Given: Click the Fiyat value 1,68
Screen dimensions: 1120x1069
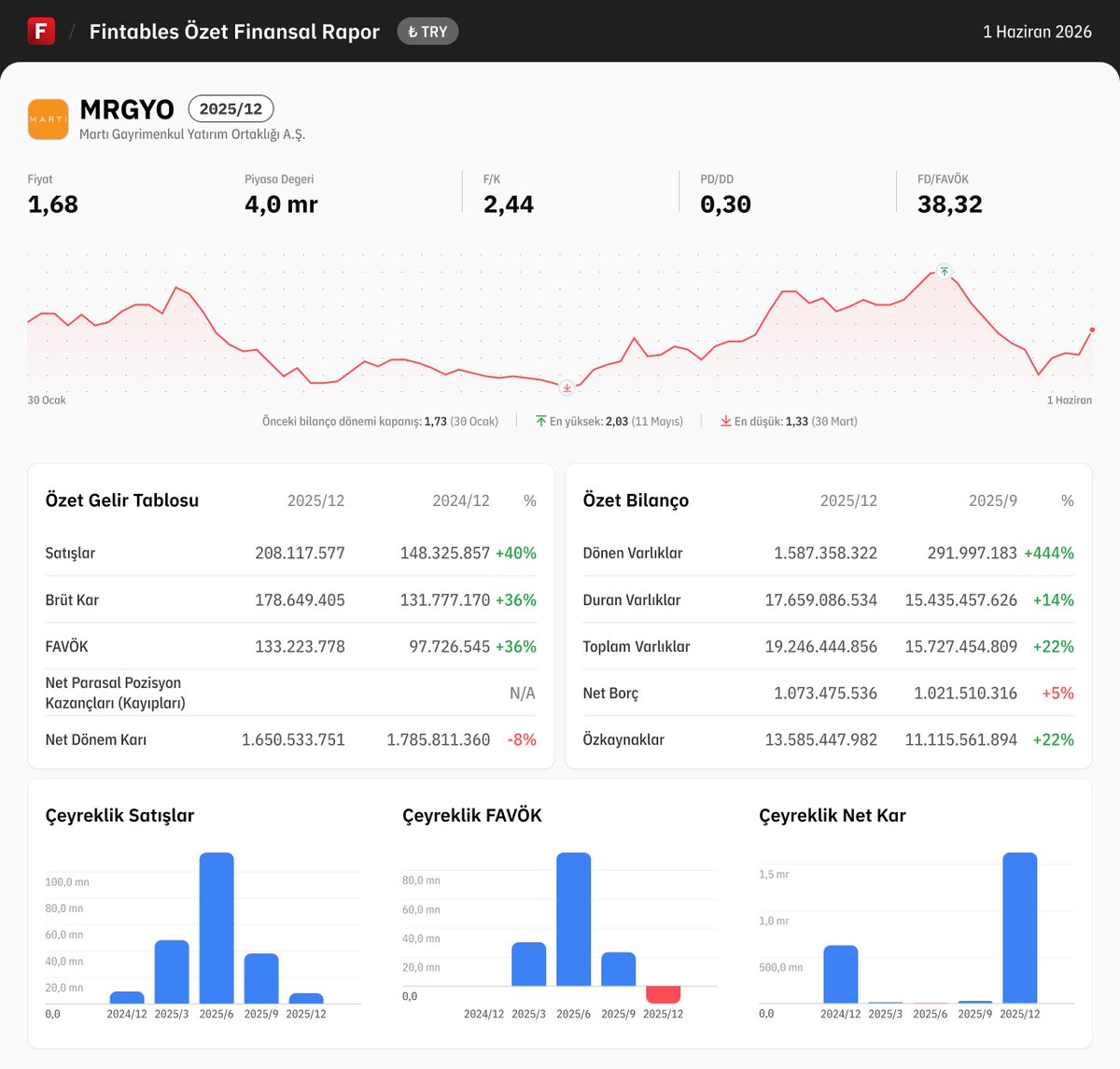Looking at the screenshot, I should pos(53,204).
